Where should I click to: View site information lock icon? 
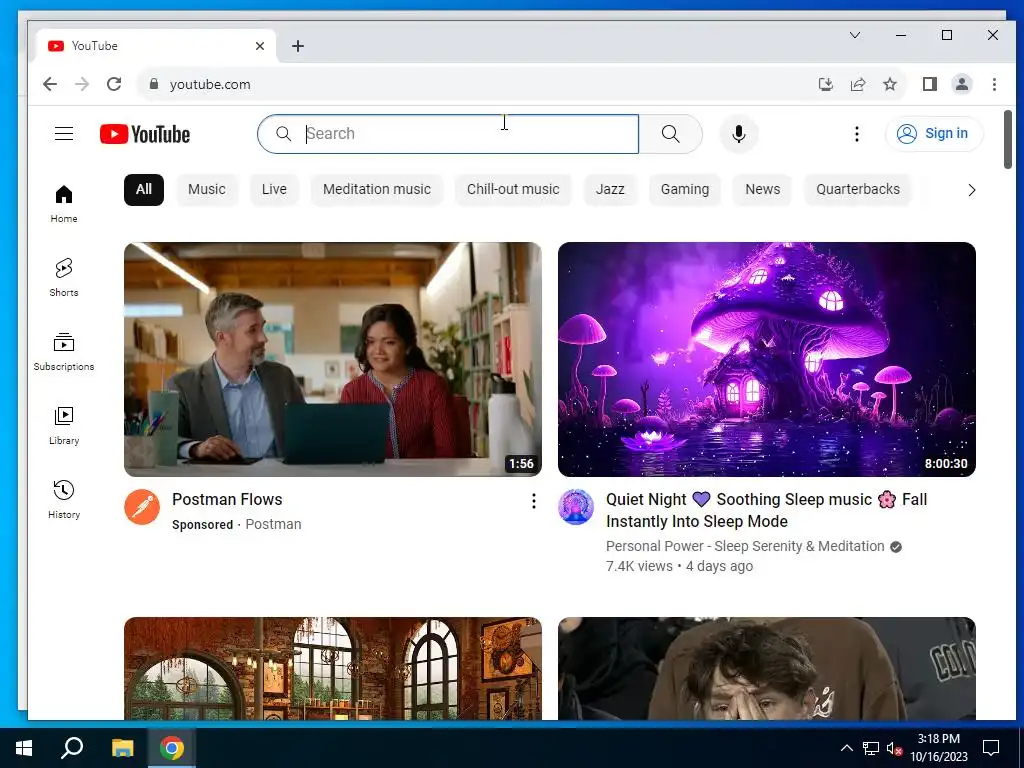pos(154,84)
